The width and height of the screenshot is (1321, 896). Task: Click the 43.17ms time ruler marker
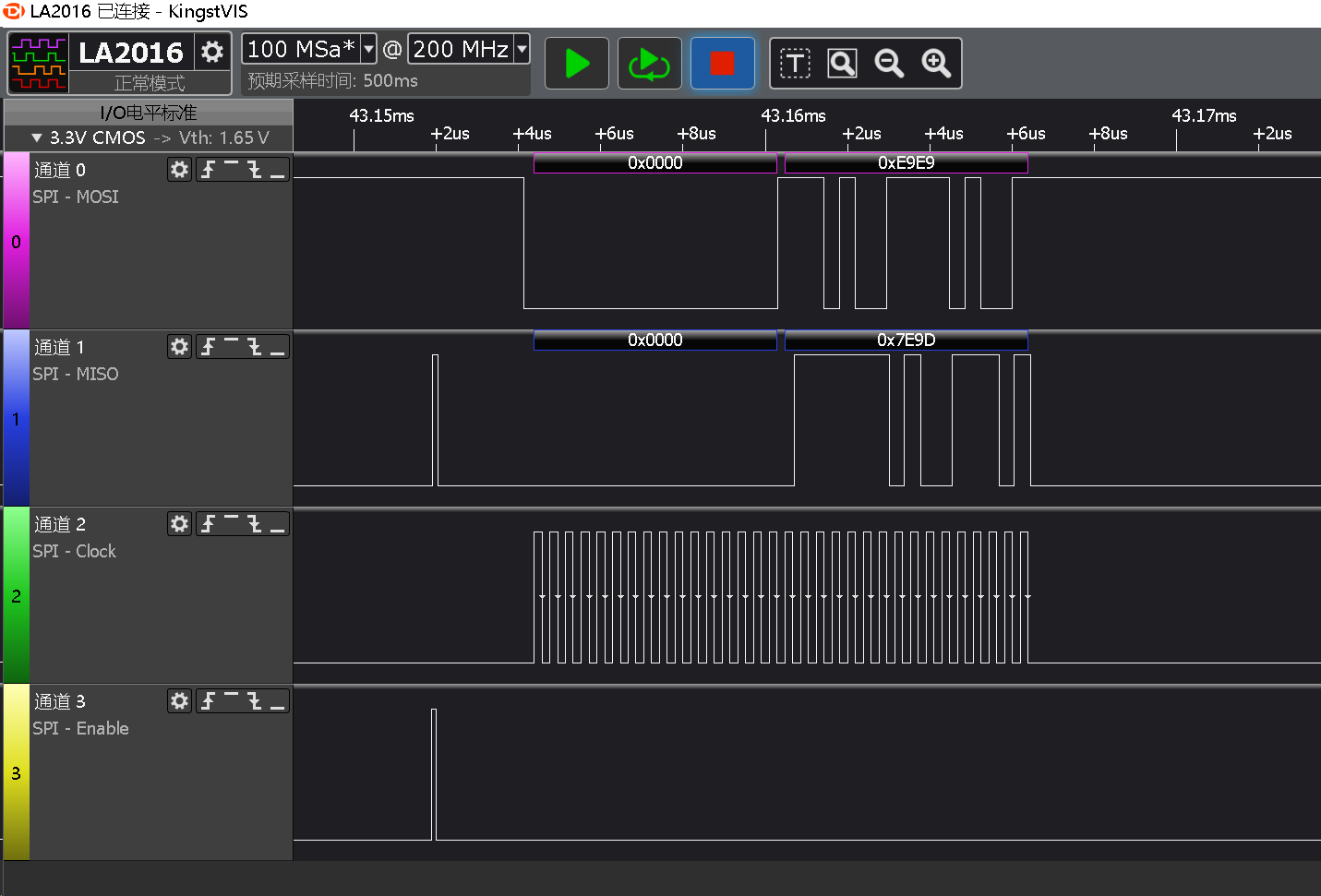(x=1204, y=115)
